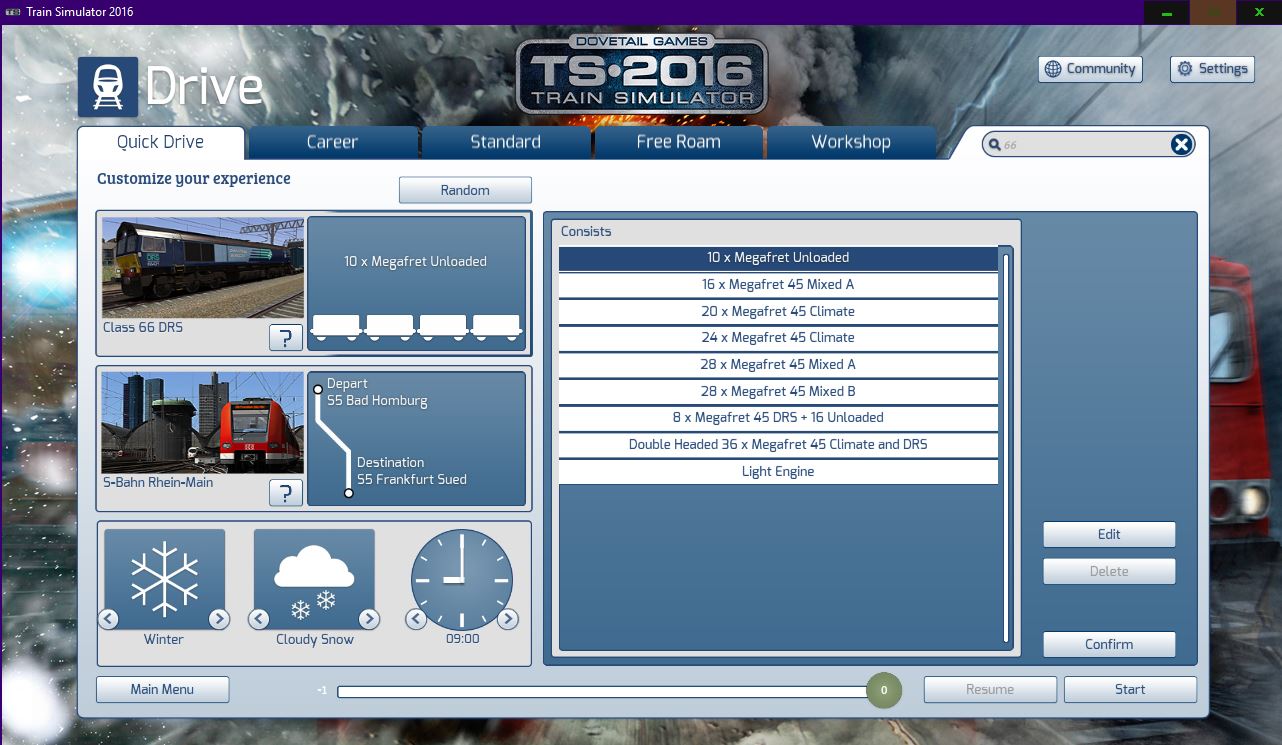Switch to the Workshop tab
1282x745 pixels.
pos(851,142)
